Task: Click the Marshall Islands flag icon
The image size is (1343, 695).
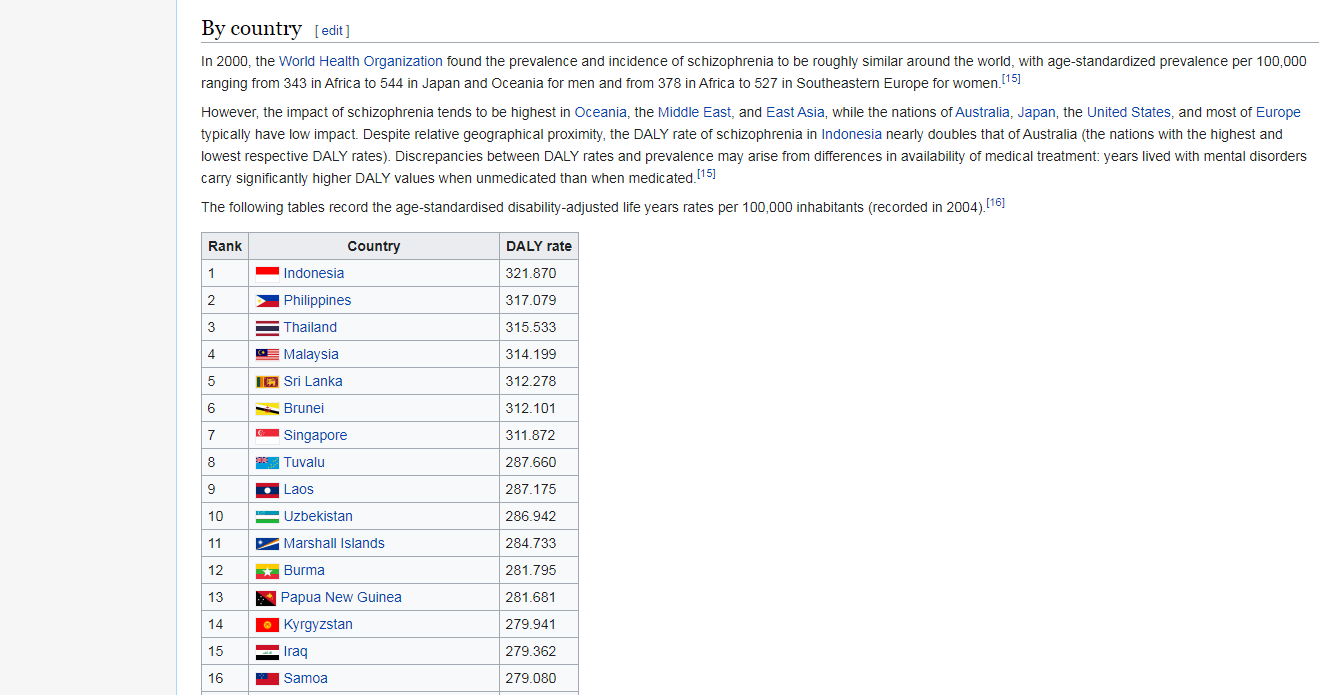Action: pyautogui.click(x=267, y=543)
